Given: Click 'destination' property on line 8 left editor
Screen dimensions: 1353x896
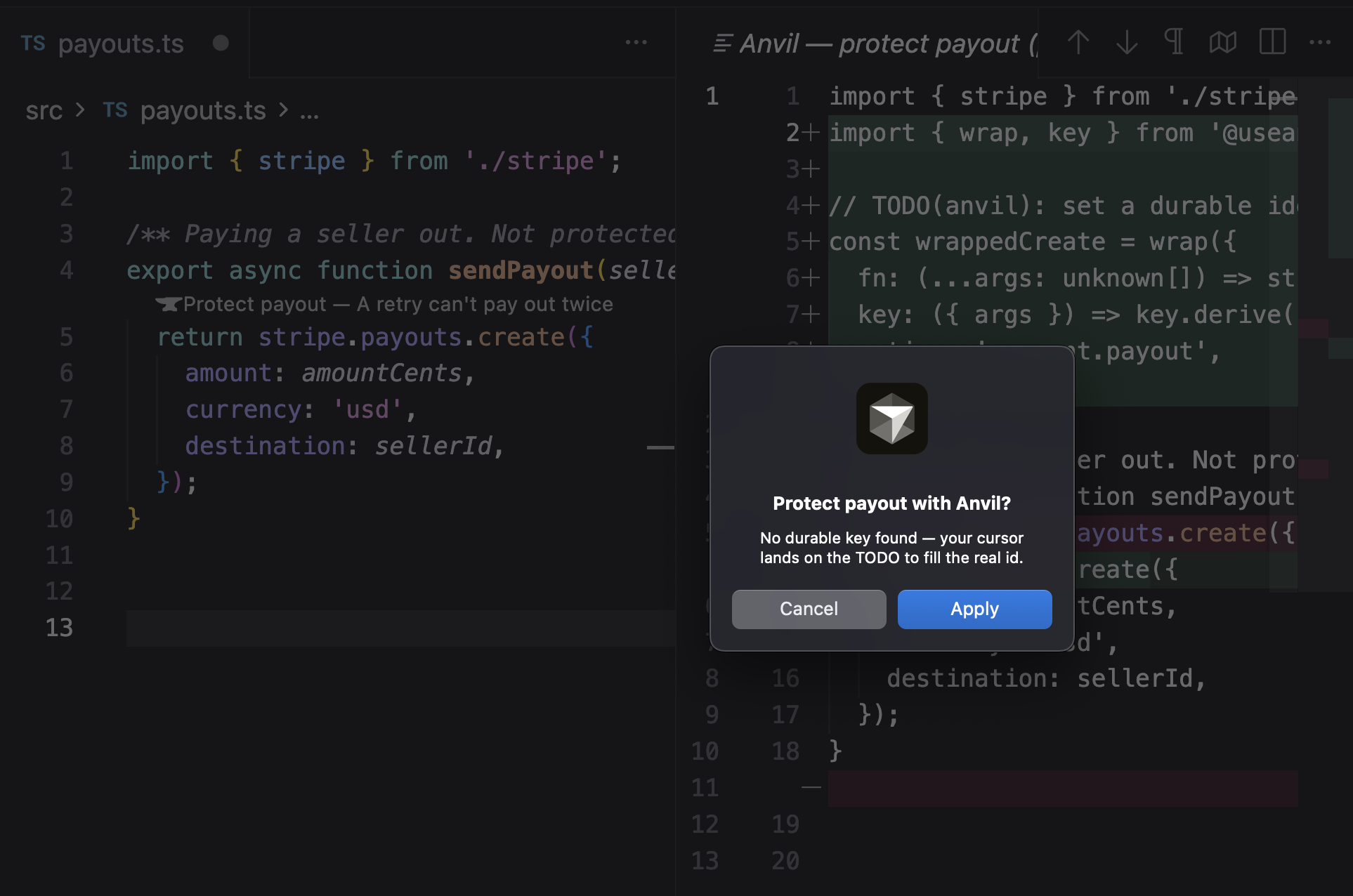Looking at the screenshot, I should [265, 446].
